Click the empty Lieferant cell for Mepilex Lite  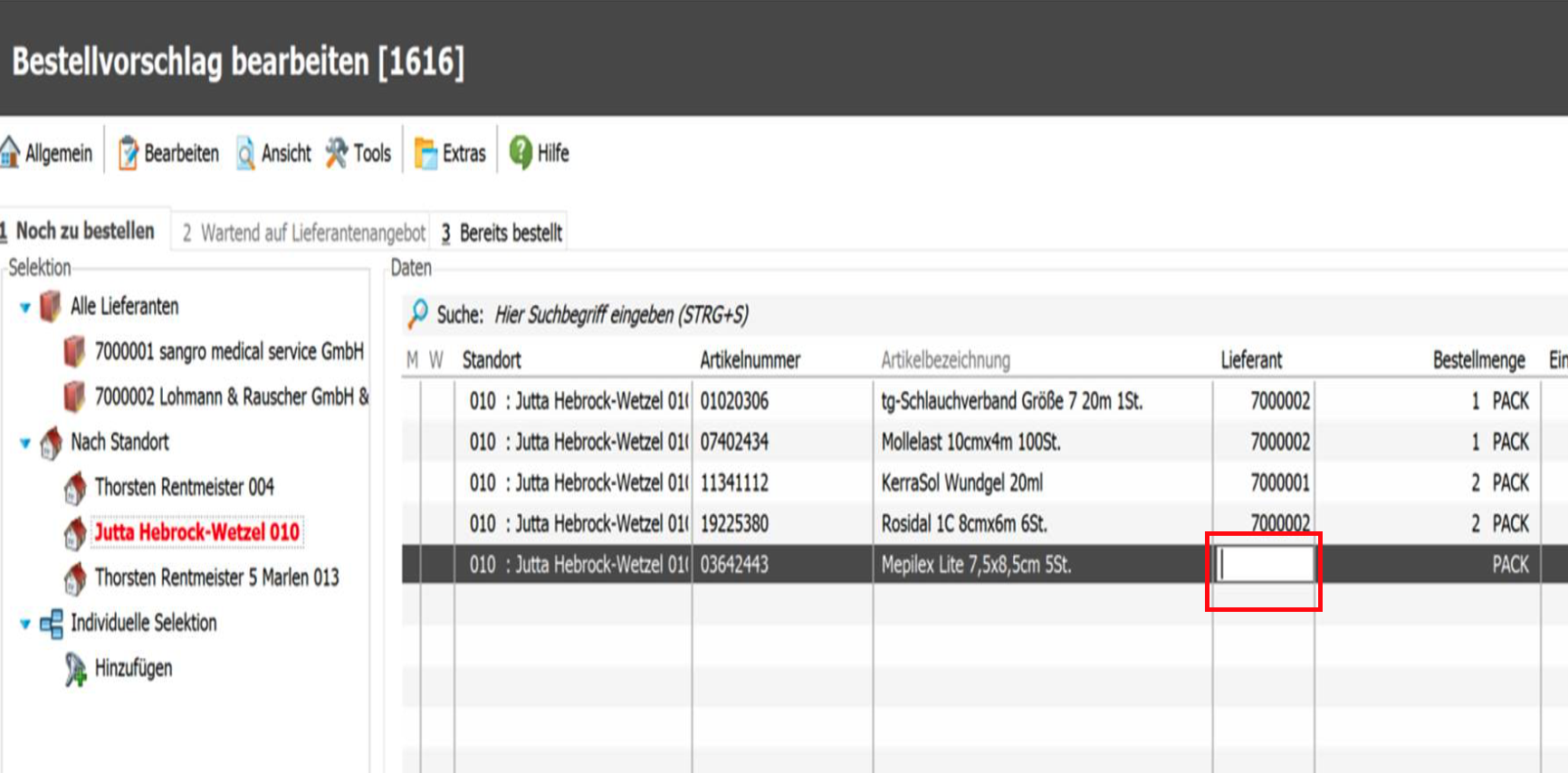coord(1264,565)
